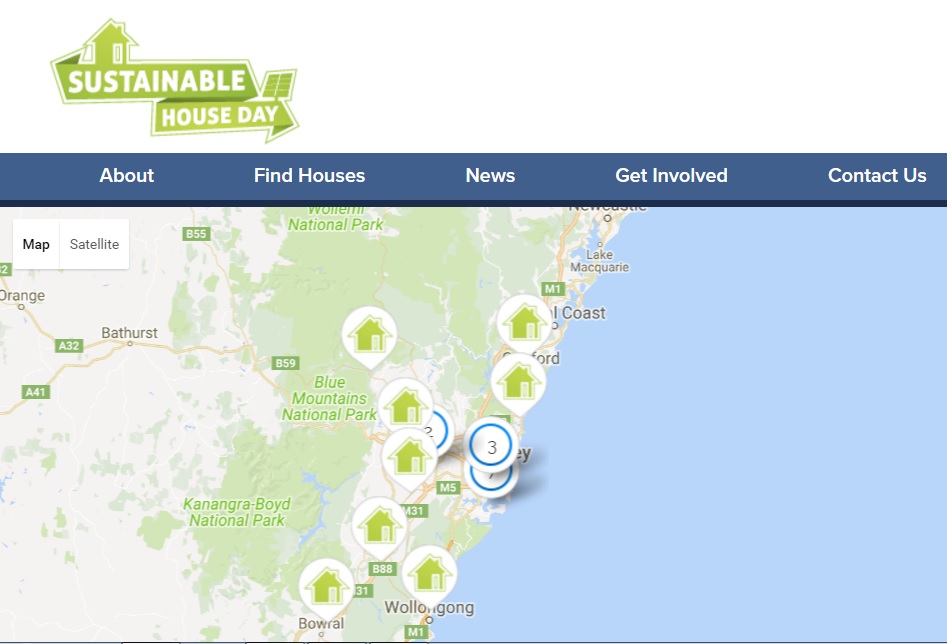This screenshot has width=947, height=644.
Task: Click house marker above Wollongong label
Action: coord(429,576)
